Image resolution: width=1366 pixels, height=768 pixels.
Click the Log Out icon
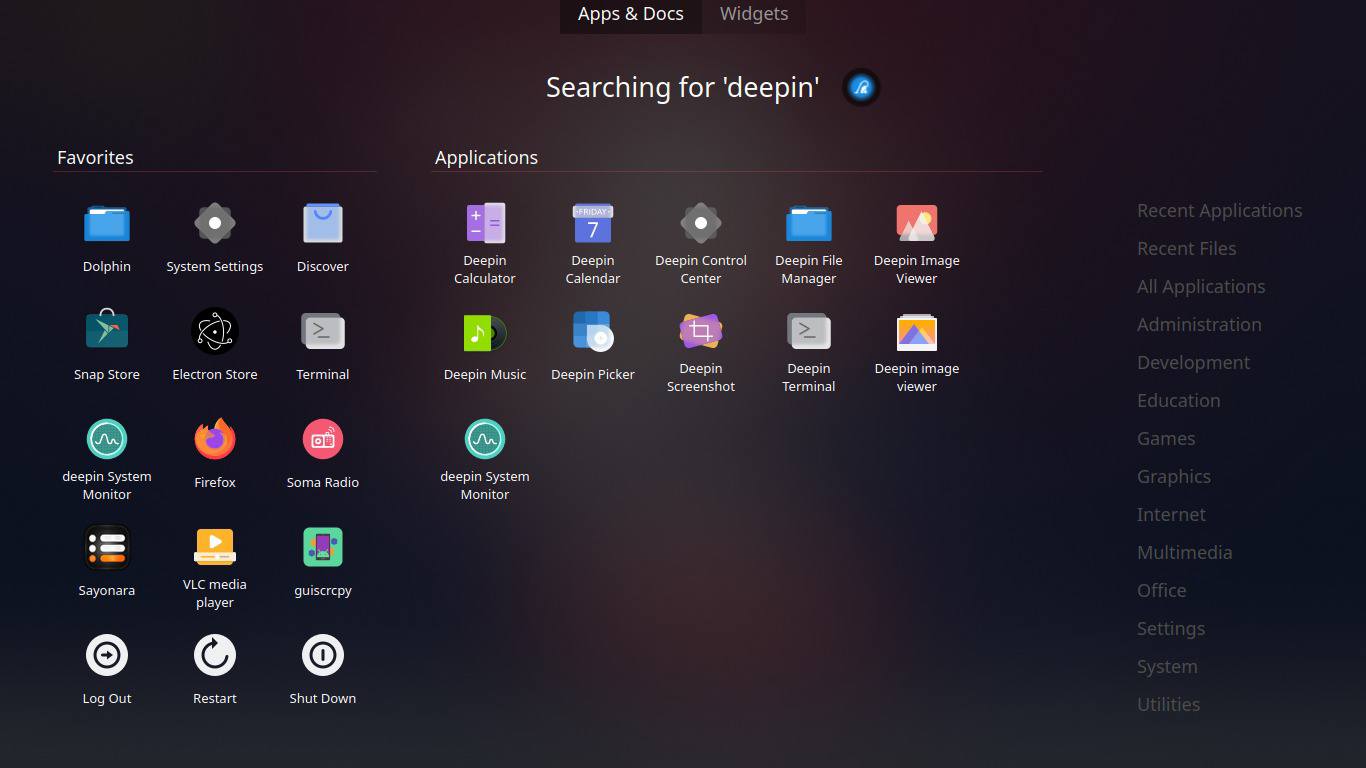tap(107, 655)
